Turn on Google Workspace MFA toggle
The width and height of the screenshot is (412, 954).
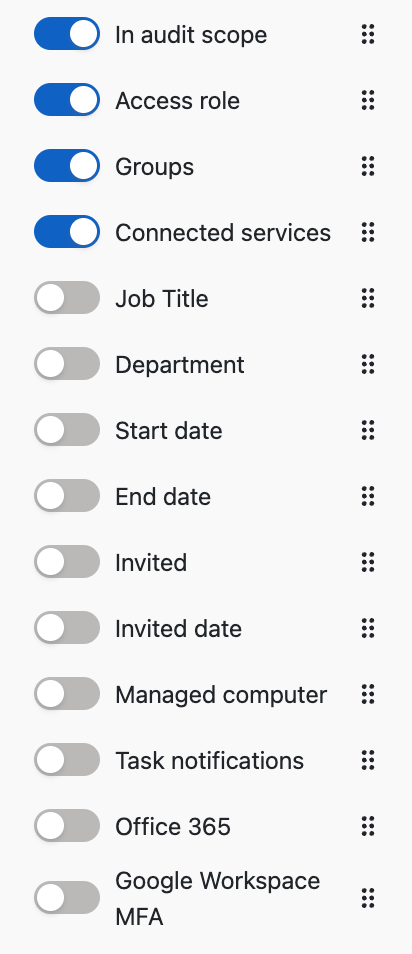pos(67,897)
